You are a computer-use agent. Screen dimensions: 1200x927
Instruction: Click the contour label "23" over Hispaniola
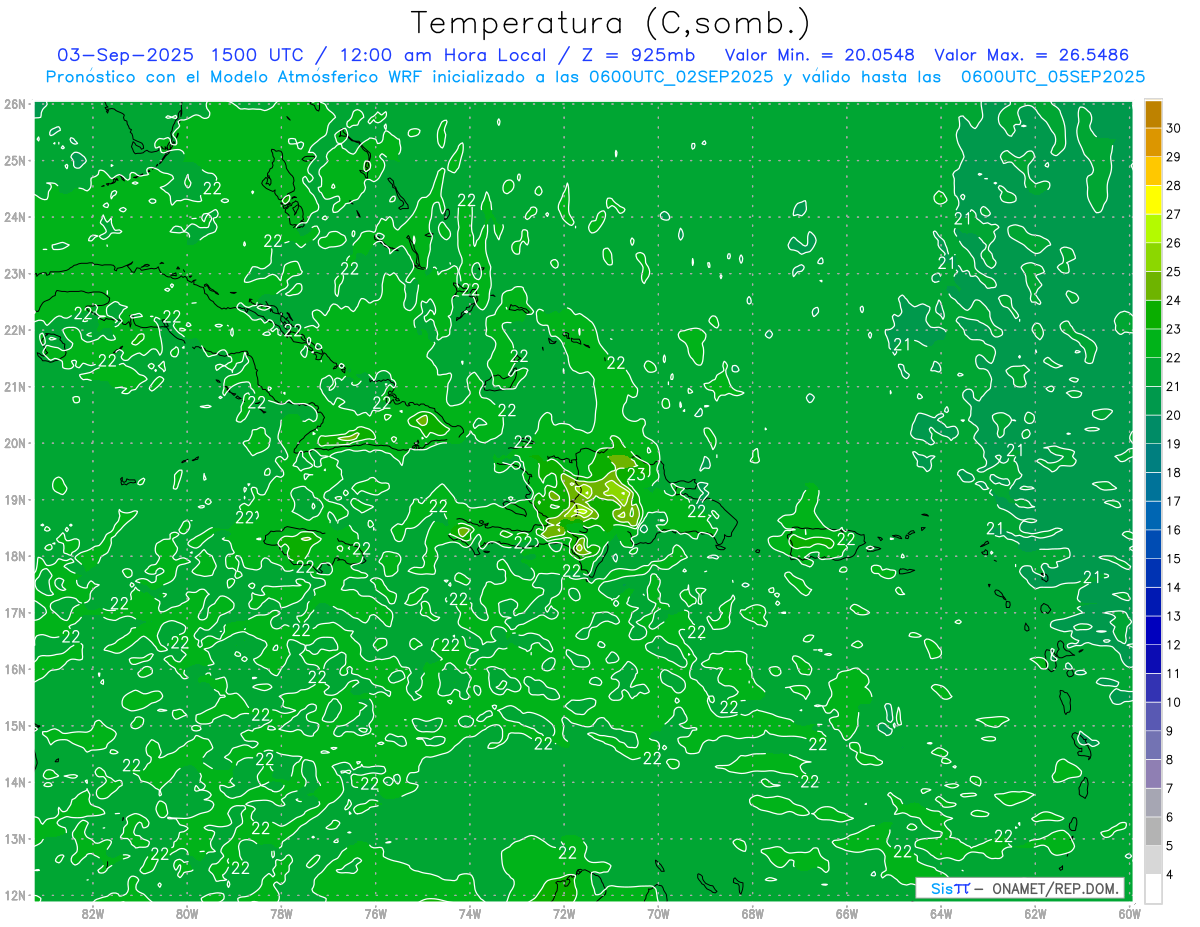tap(636, 474)
